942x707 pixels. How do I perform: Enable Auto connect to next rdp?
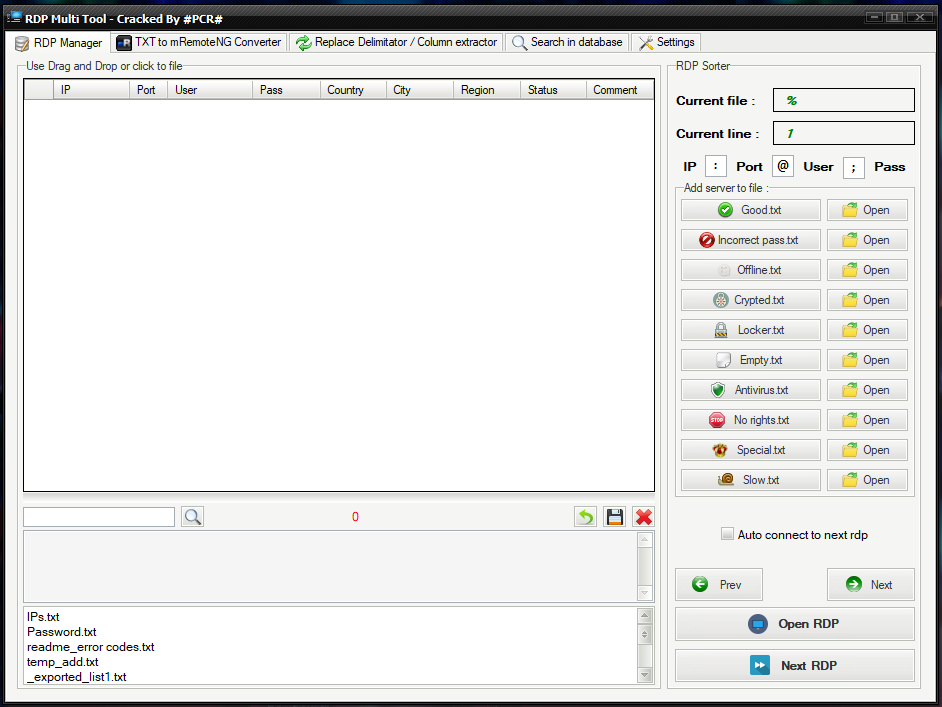click(728, 534)
